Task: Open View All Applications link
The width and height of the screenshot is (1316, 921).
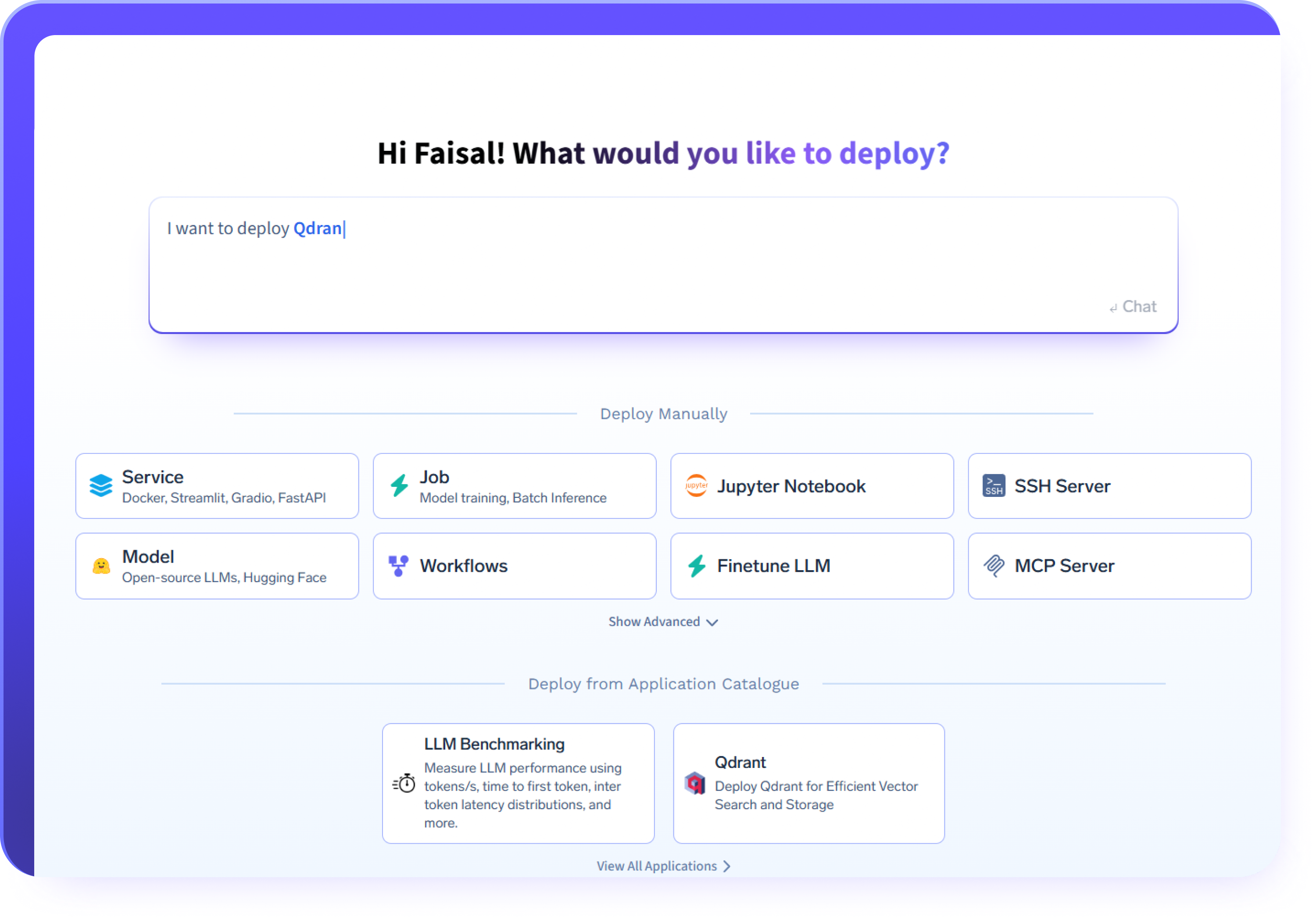Action: tap(656, 866)
